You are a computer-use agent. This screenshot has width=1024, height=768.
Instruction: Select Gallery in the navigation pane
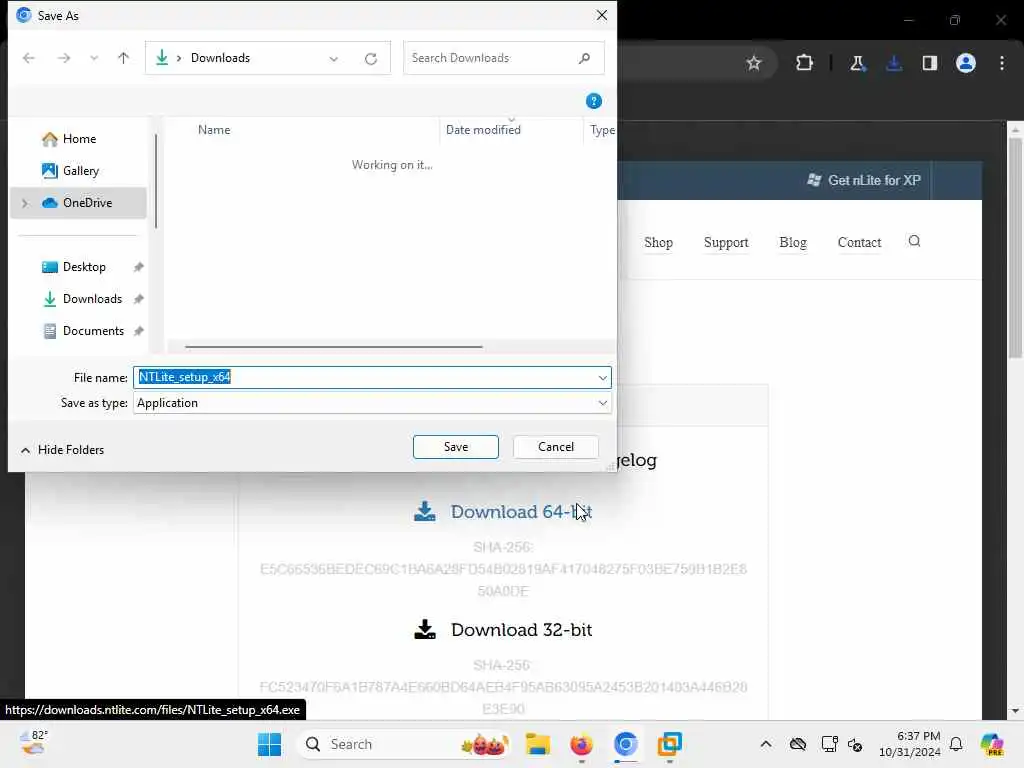[80, 171]
